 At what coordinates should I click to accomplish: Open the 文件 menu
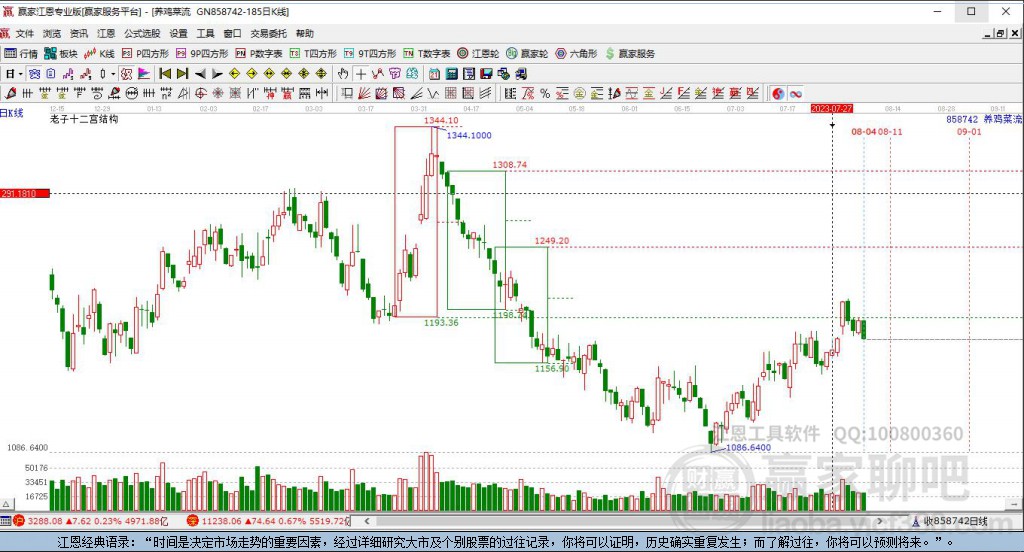(25, 33)
